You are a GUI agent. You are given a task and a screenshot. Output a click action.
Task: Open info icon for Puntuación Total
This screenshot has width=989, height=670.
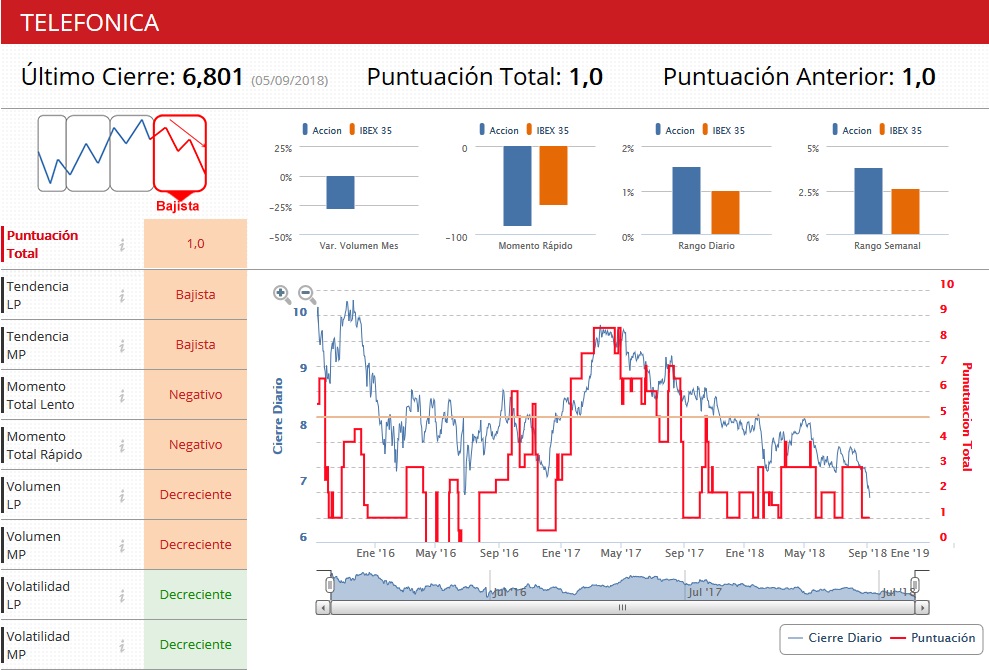click(122, 245)
